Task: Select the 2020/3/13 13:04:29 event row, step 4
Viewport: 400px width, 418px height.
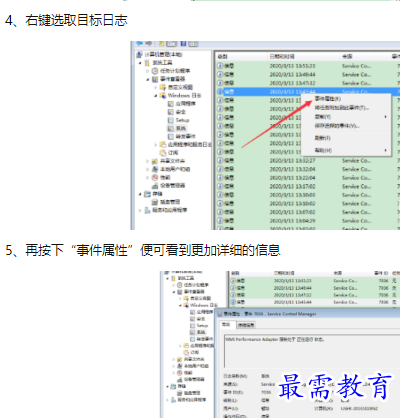Action: (x=307, y=221)
